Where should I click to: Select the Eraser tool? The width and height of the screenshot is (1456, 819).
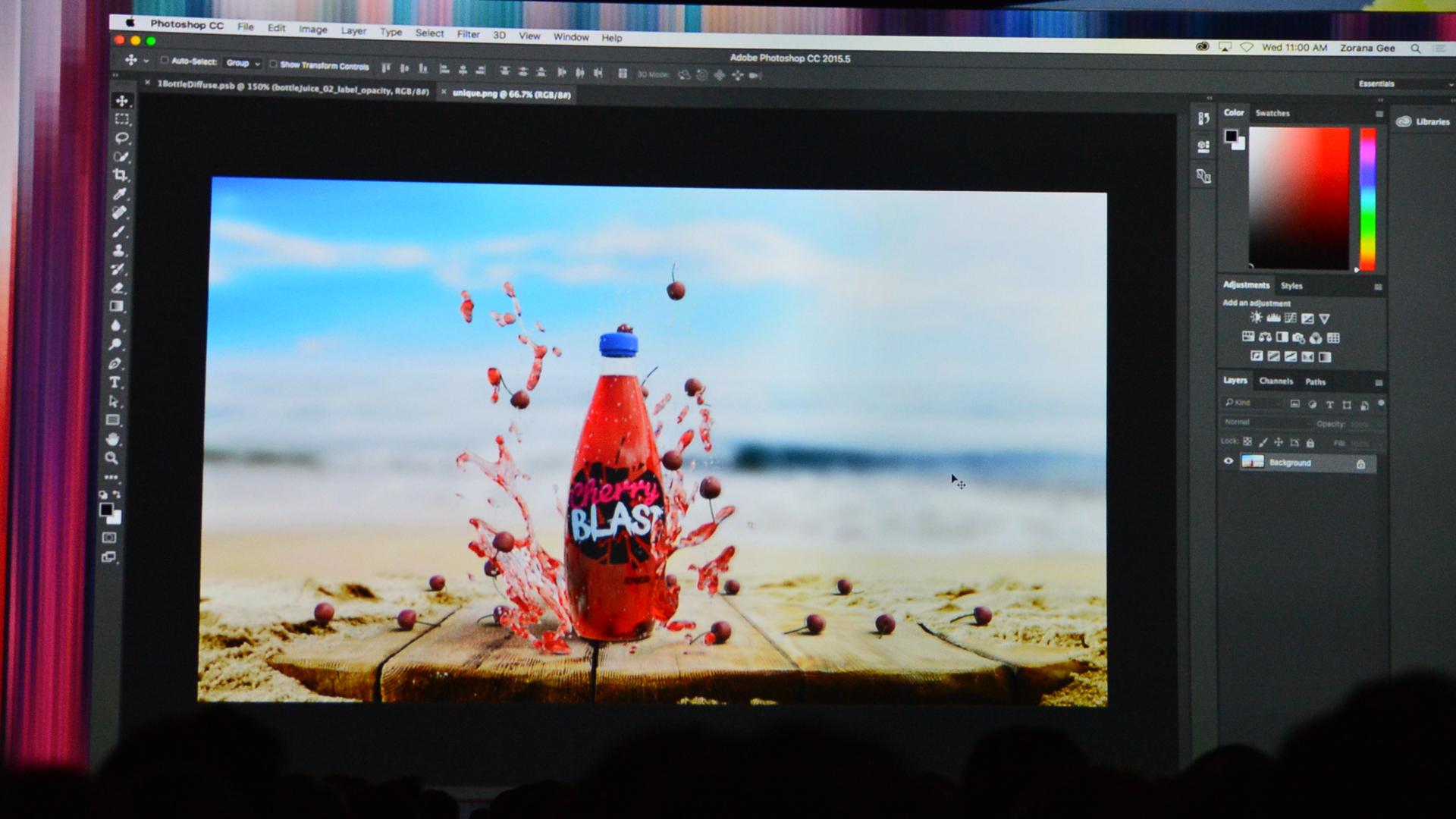coord(118,288)
